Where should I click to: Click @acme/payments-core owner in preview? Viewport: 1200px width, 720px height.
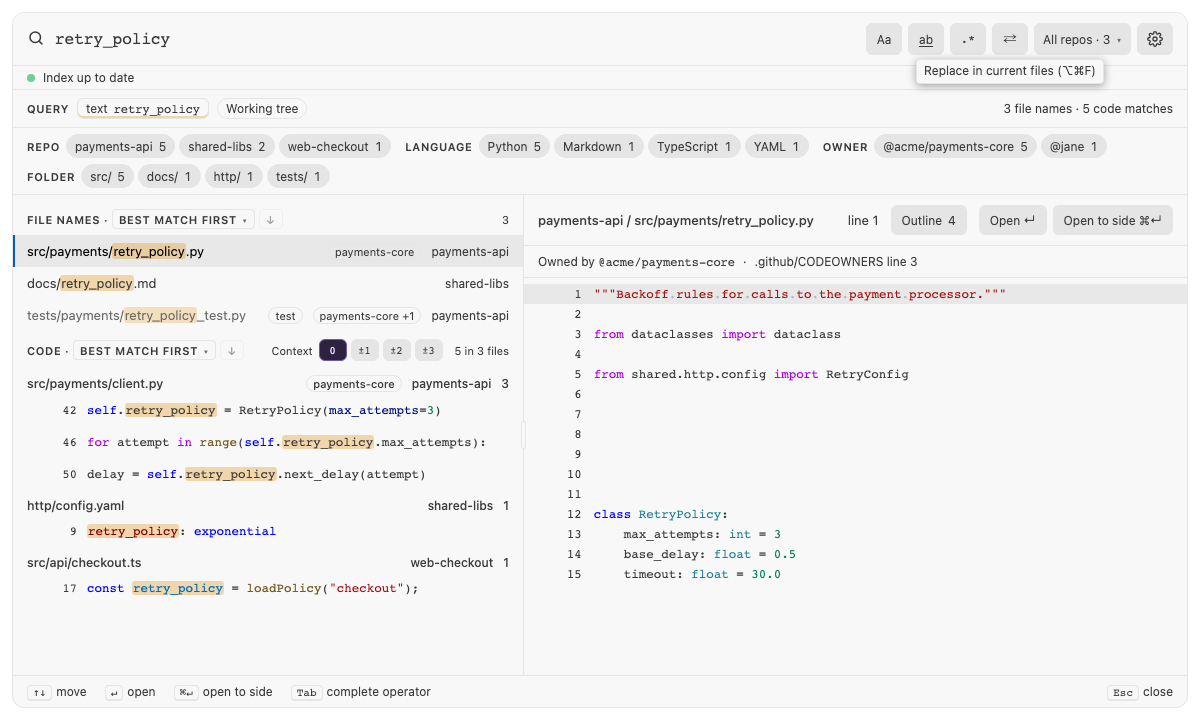(667, 262)
